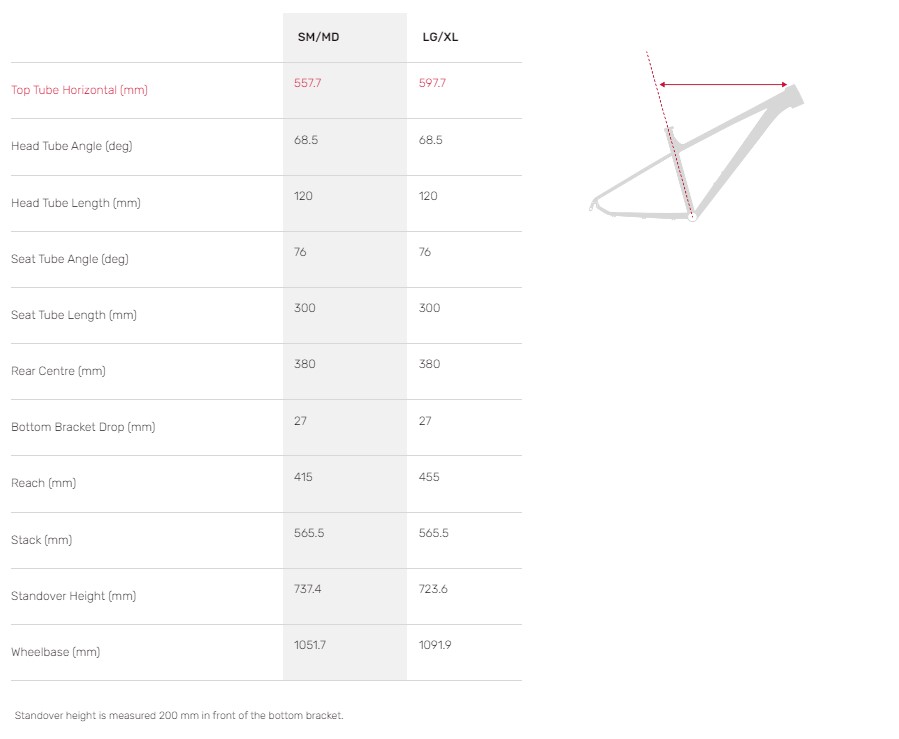899x739 pixels.
Task: Click the Stack row label
Action: pyautogui.click(x=42, y=540)
